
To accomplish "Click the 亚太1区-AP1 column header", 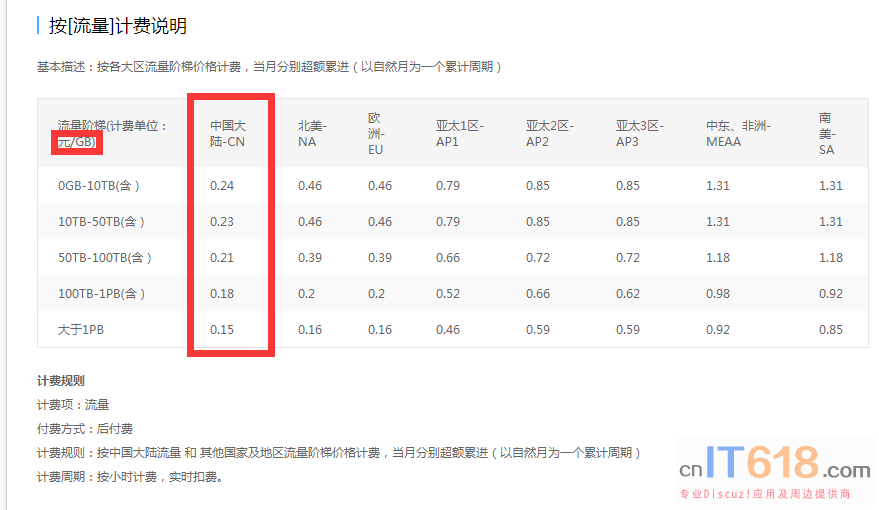I will [x=459, y=134].
